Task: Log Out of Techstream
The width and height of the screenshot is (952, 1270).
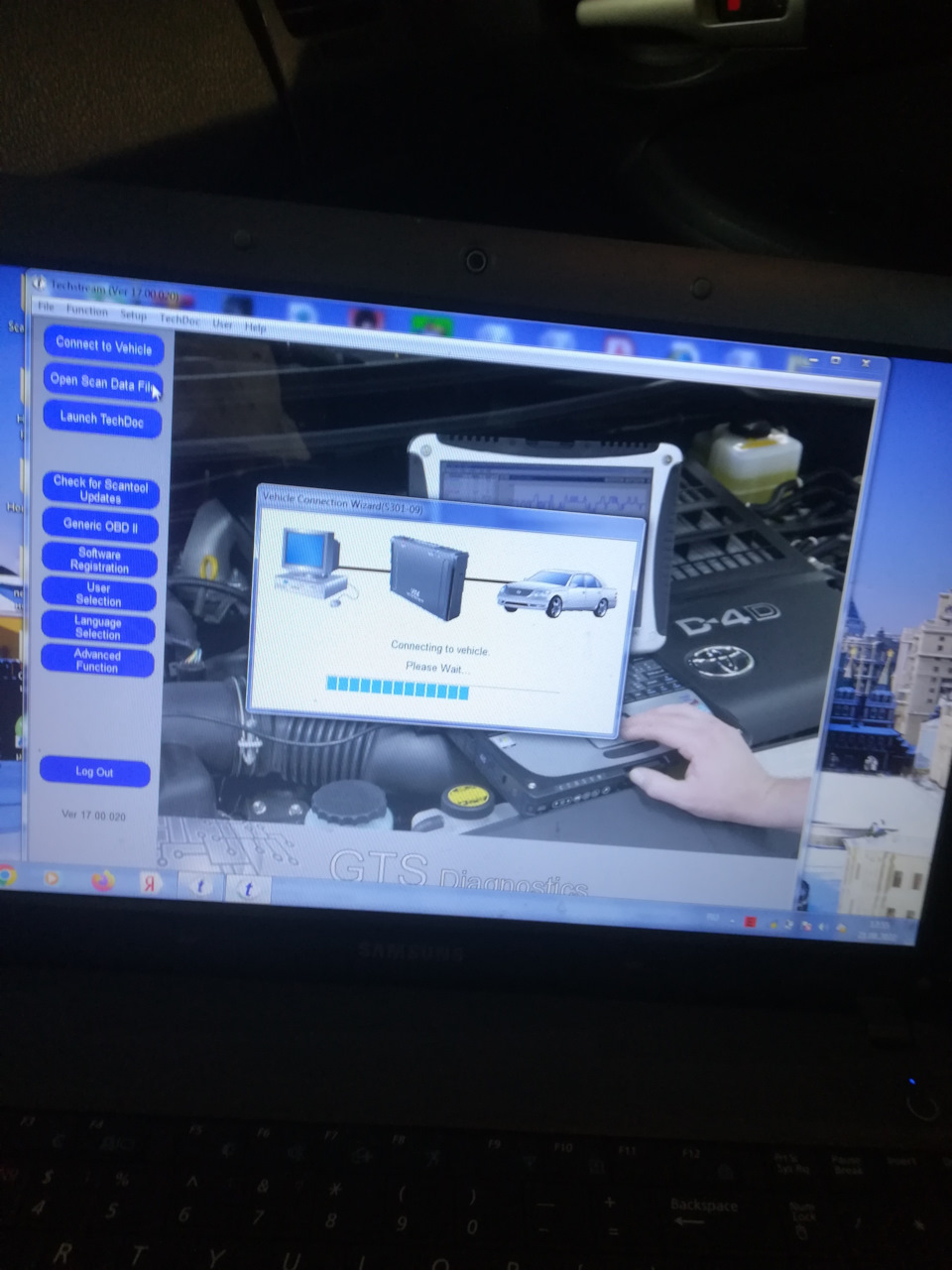Action: 94,771
